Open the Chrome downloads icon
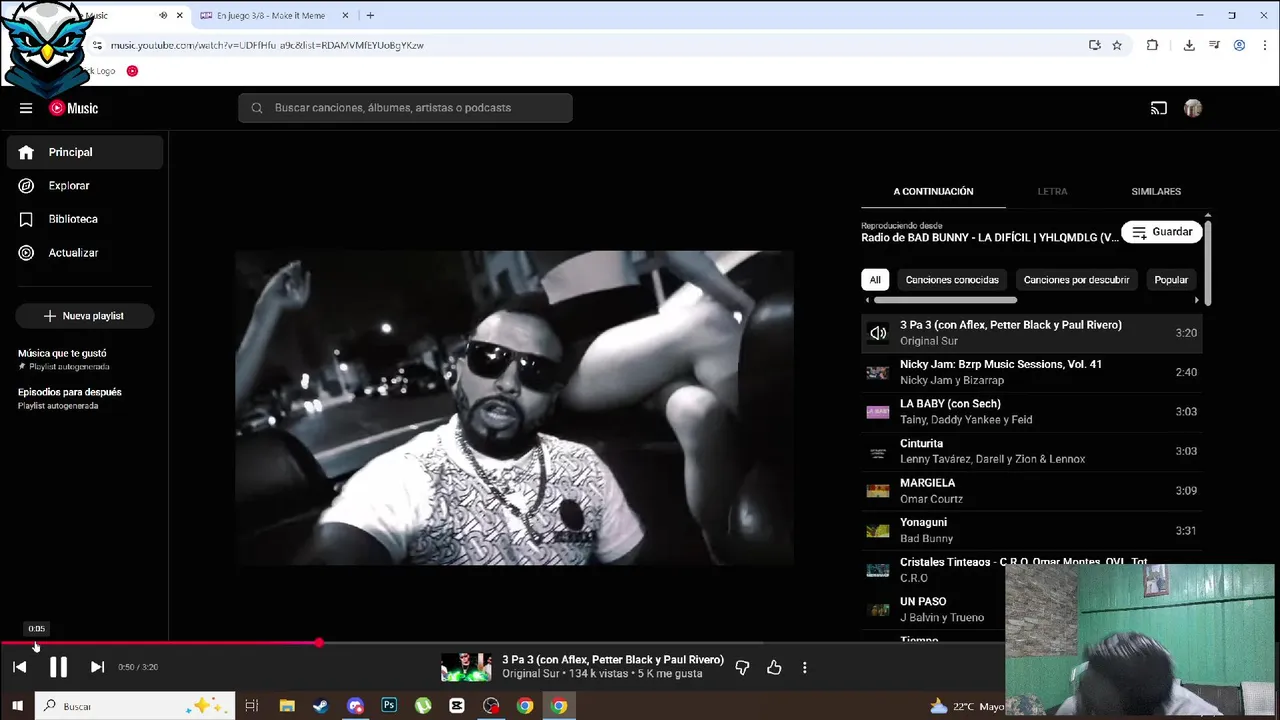 point(1189,45)
